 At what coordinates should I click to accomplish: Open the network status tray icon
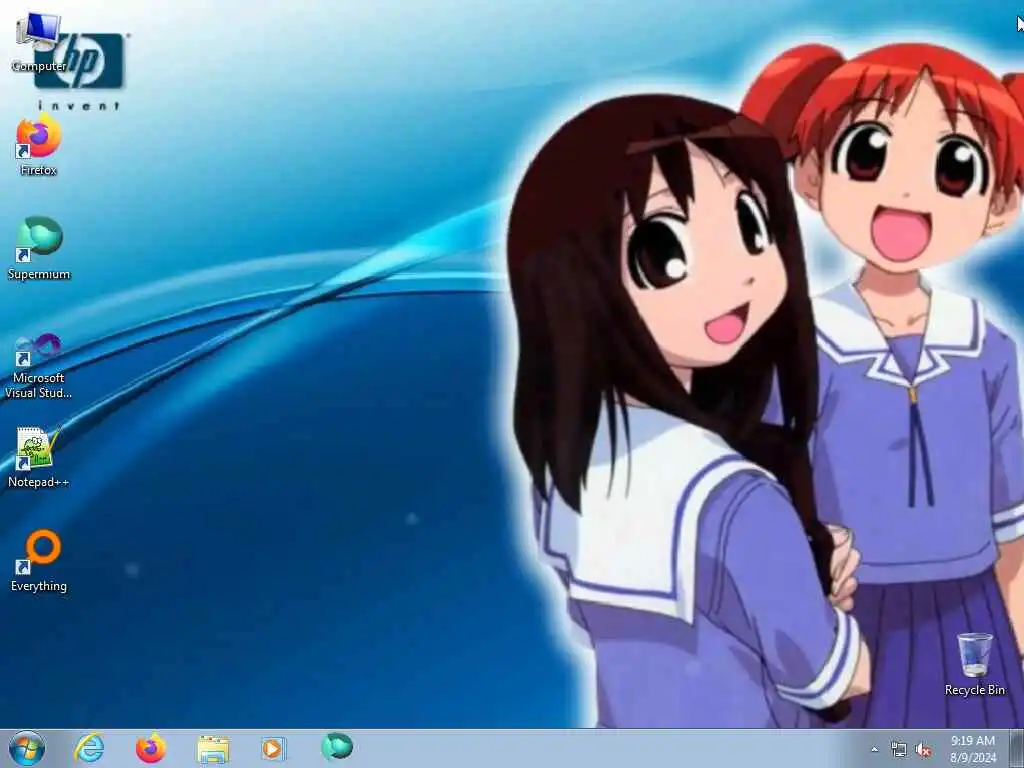(899, 750)
